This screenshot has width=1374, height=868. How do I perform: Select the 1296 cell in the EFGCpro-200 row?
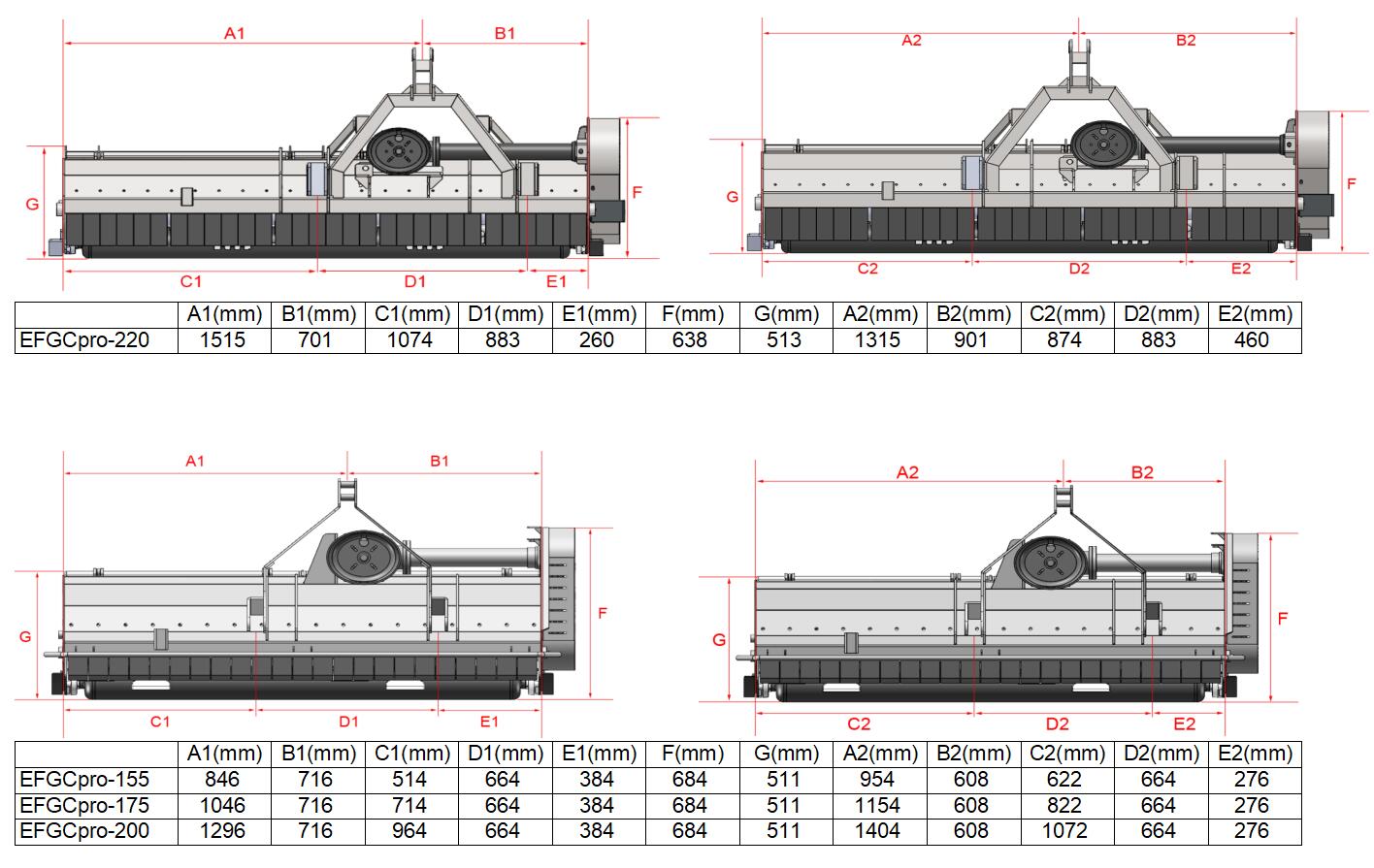pyautogui.click(x=224, y=831)
